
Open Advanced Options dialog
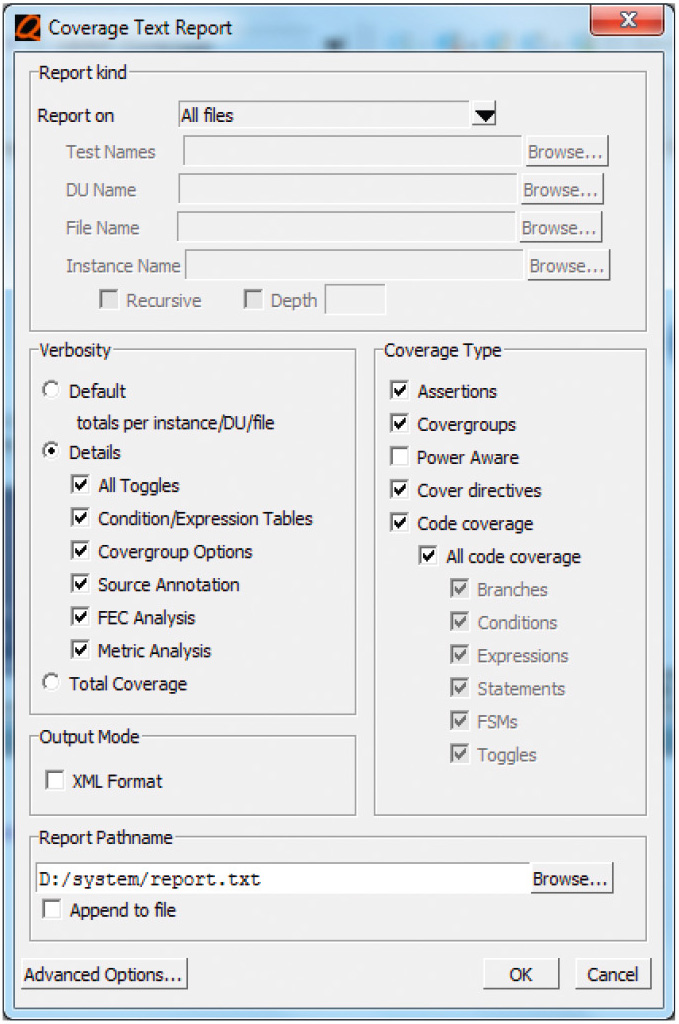click(104, 974)
